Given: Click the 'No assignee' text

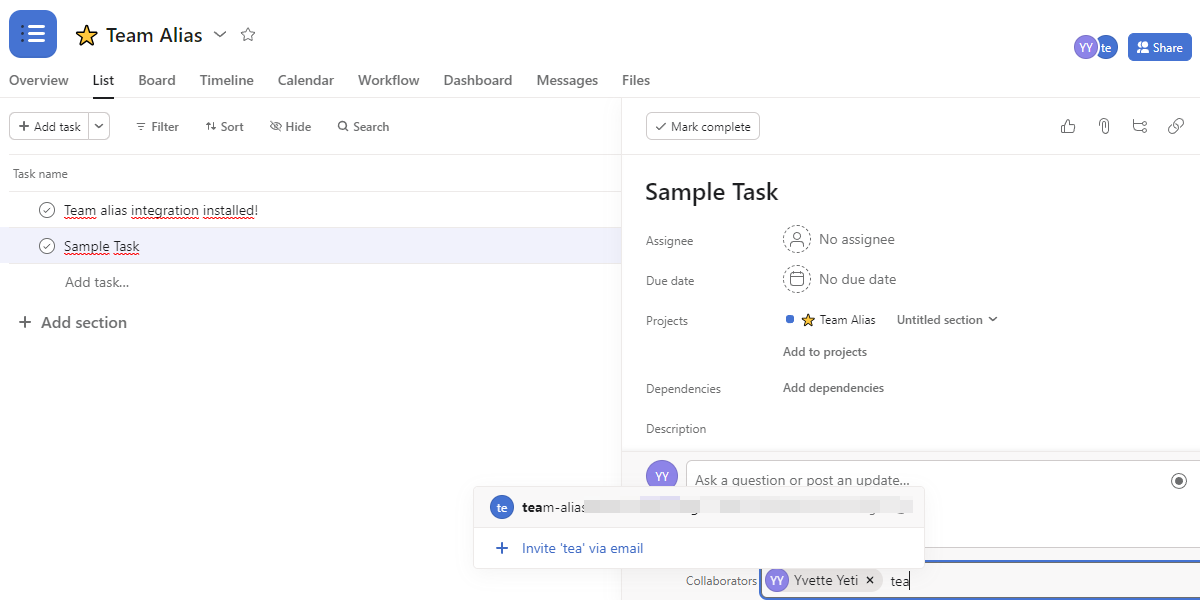Looking at the screenshot, I should 857,239.
